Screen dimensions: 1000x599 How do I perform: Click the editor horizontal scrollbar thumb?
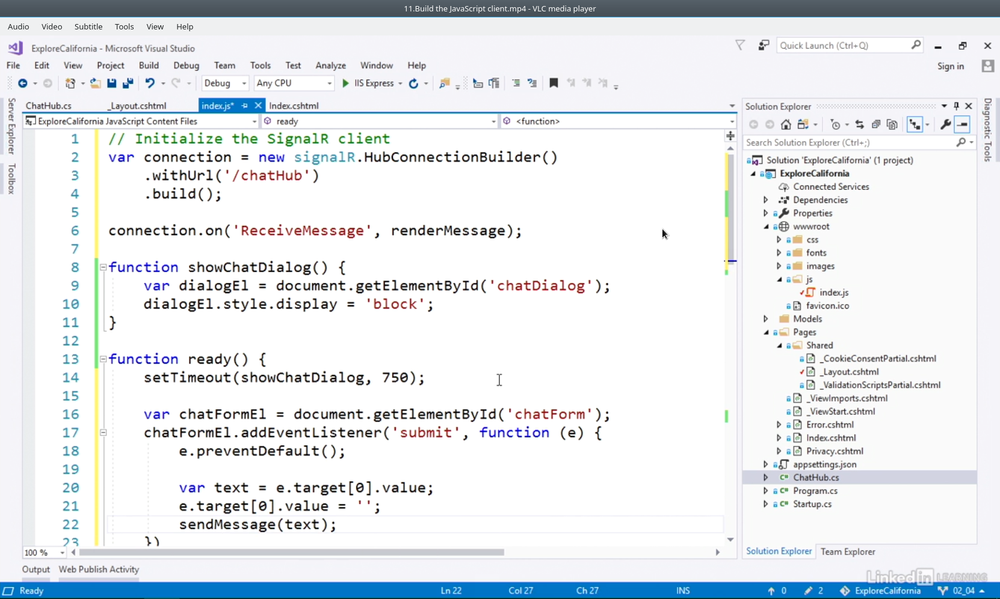pos(291,552)
